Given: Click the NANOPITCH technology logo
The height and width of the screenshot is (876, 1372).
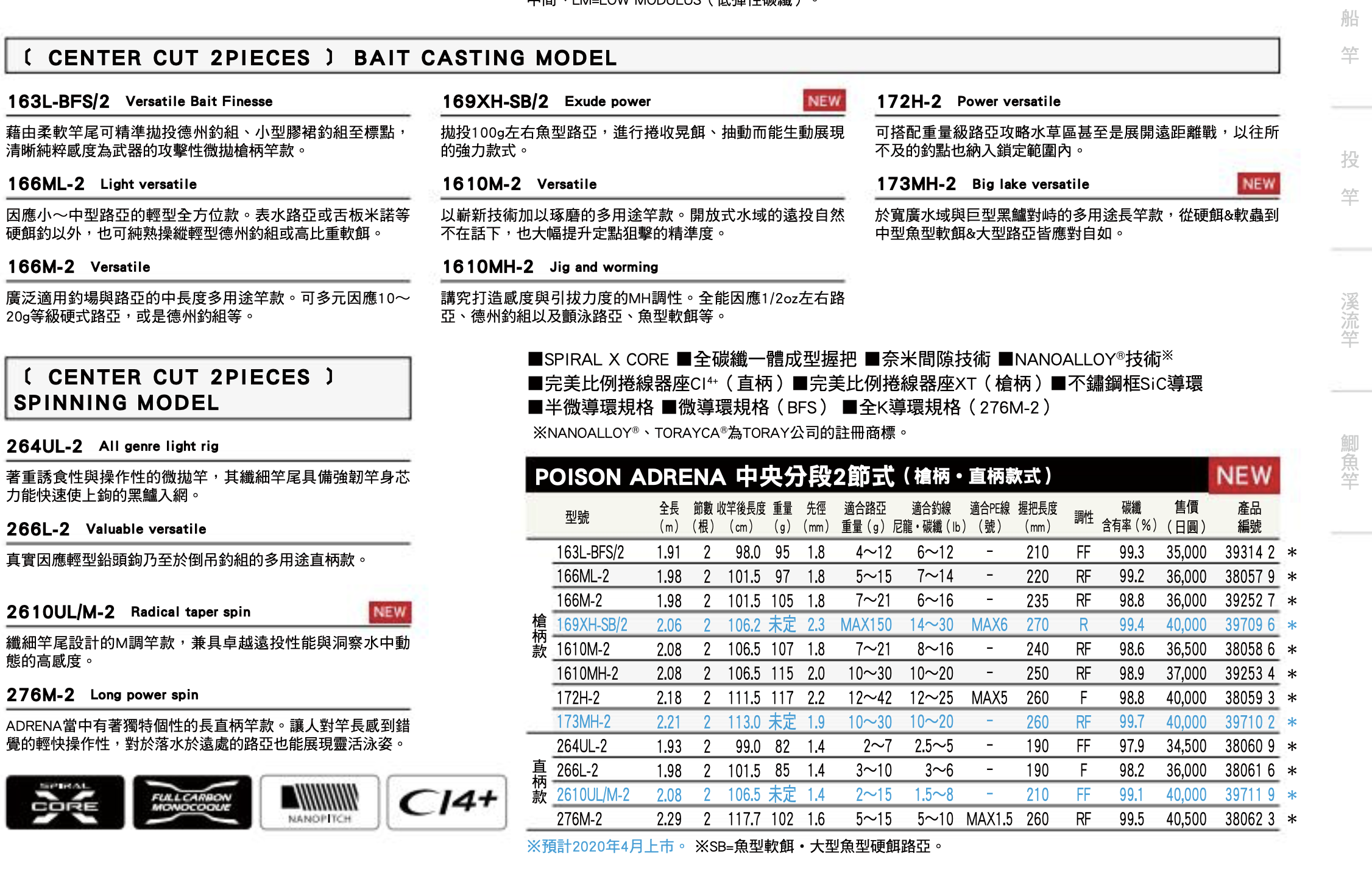Looking at the screenshot, I should coord(319,802).
